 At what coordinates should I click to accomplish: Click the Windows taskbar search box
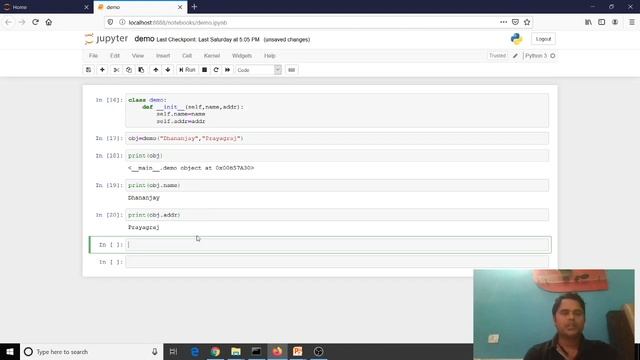point(91,351)
